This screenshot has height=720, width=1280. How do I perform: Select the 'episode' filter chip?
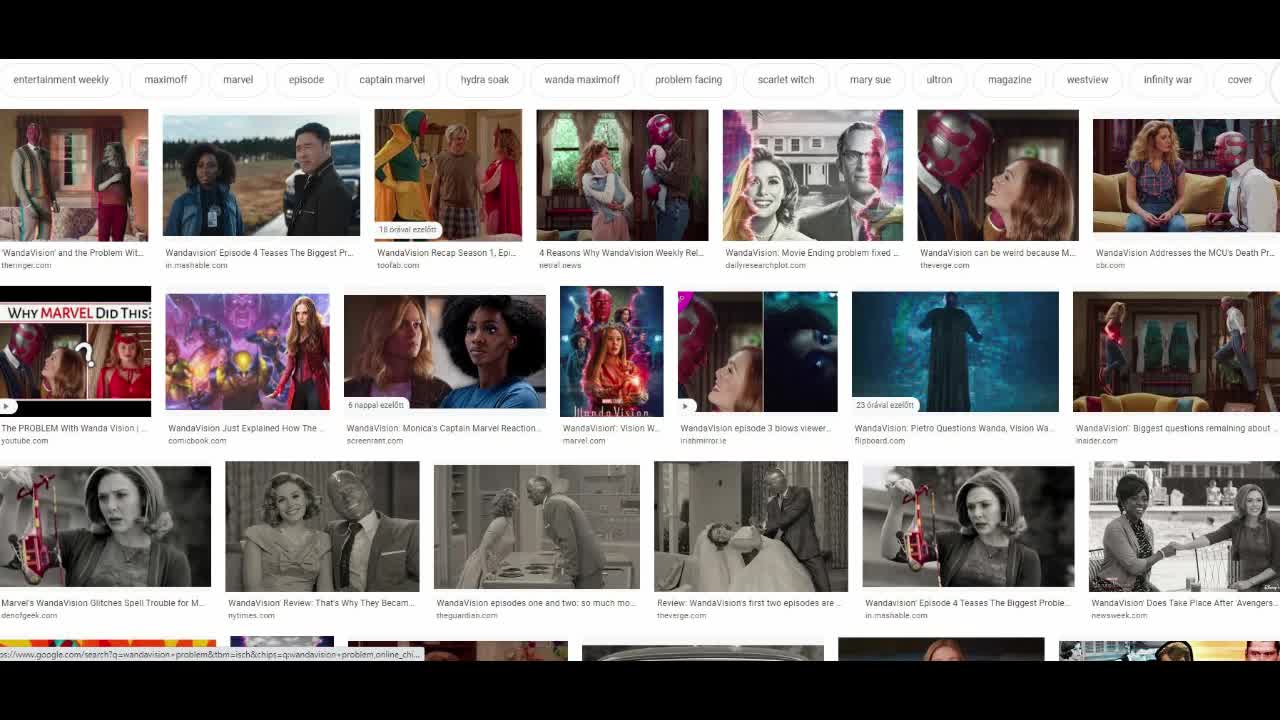306,80
